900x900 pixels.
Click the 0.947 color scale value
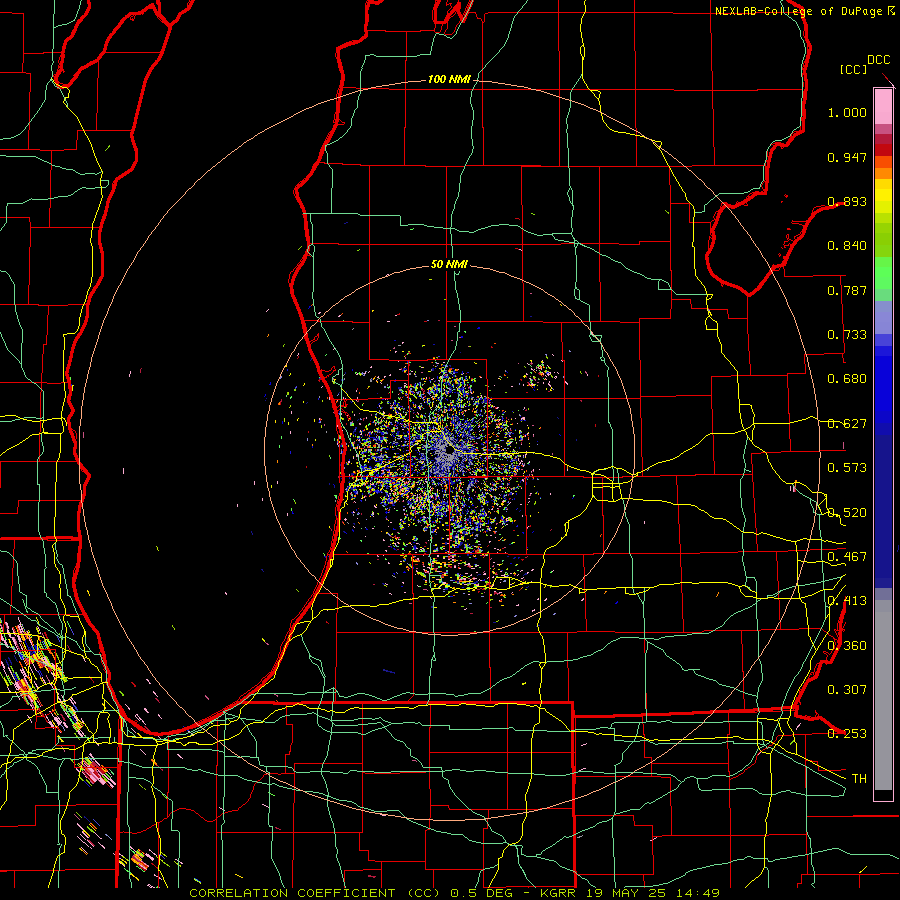[x=847, y=157]
